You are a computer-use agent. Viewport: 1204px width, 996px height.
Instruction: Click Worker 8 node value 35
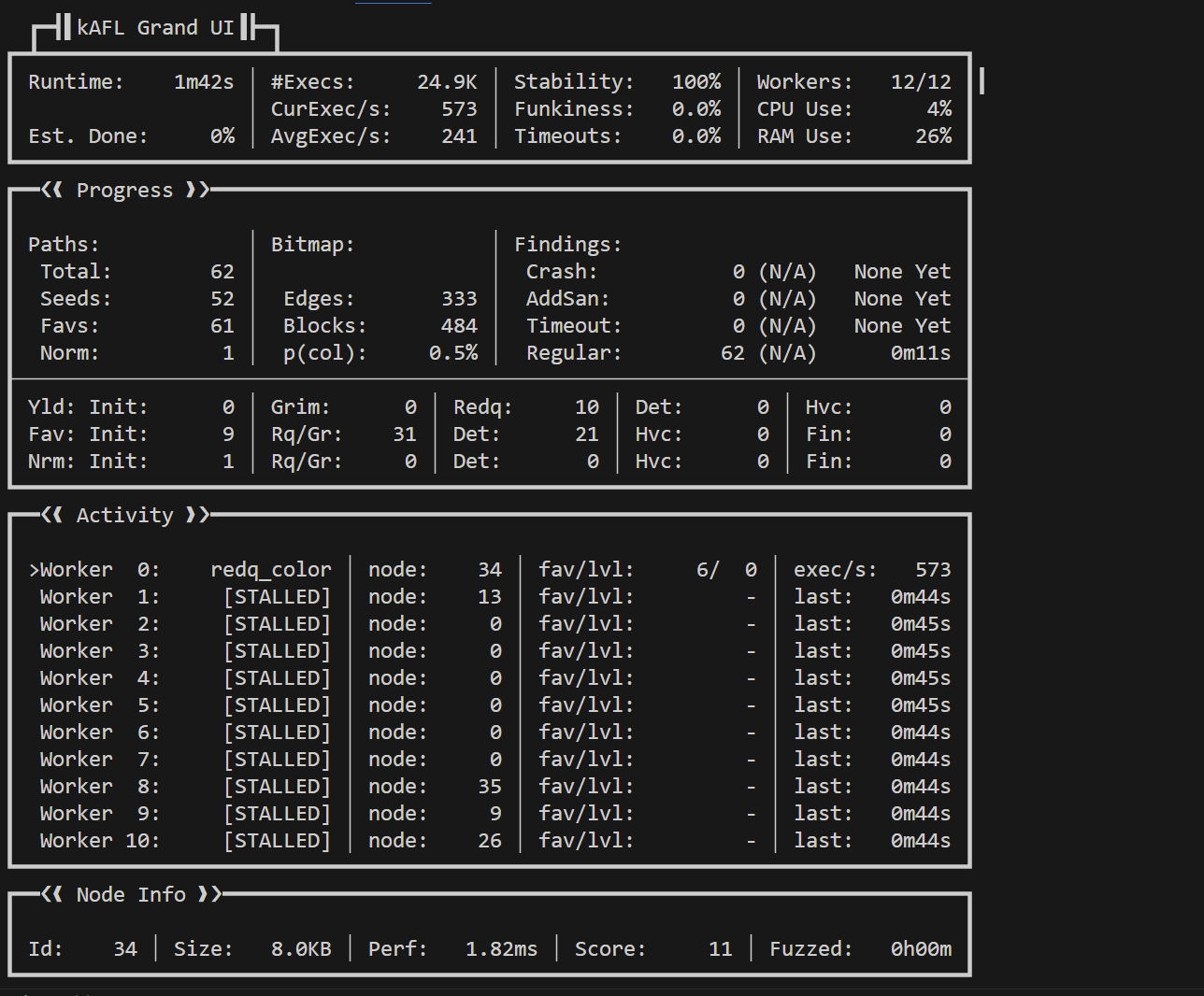pos(490,787)
